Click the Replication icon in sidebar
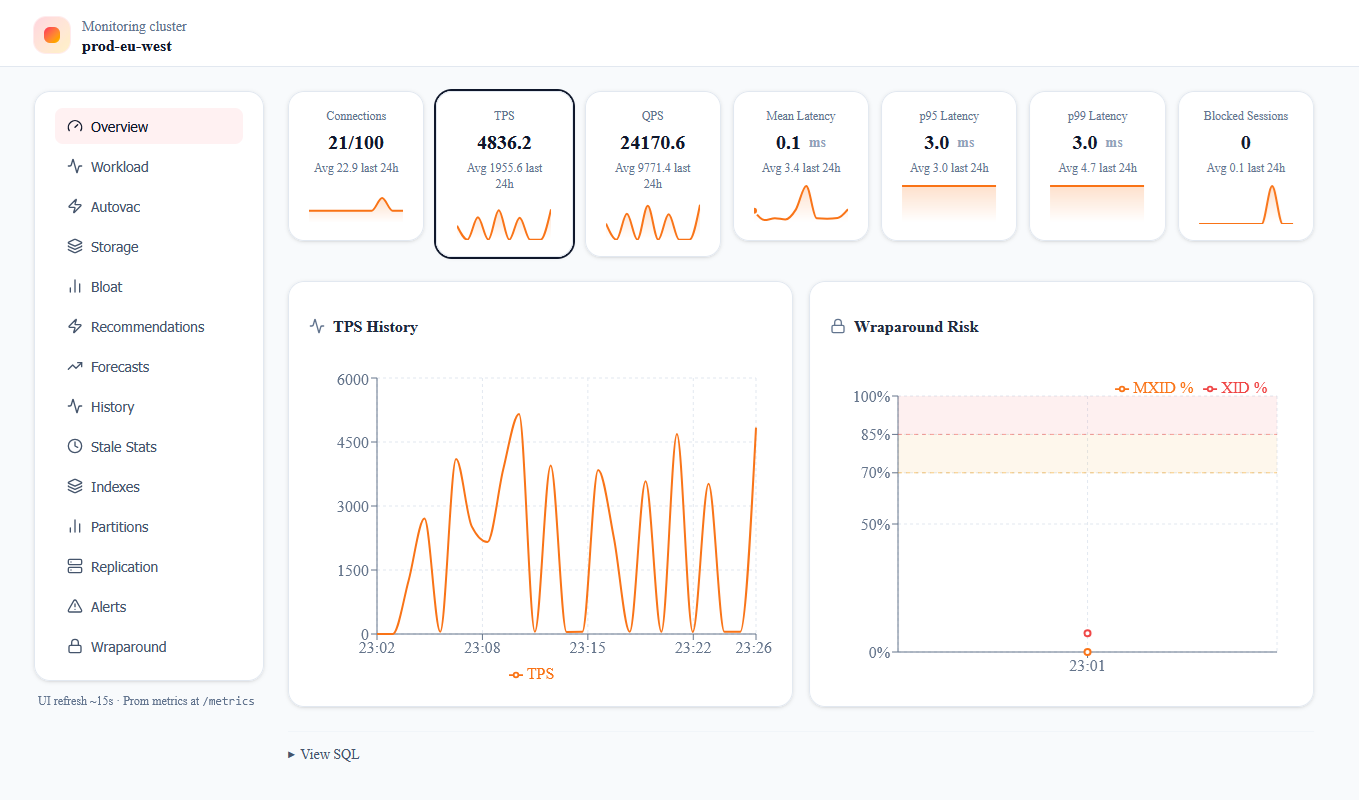Image resolution: width=1359 pixels, height=800 pixels. 75,566
